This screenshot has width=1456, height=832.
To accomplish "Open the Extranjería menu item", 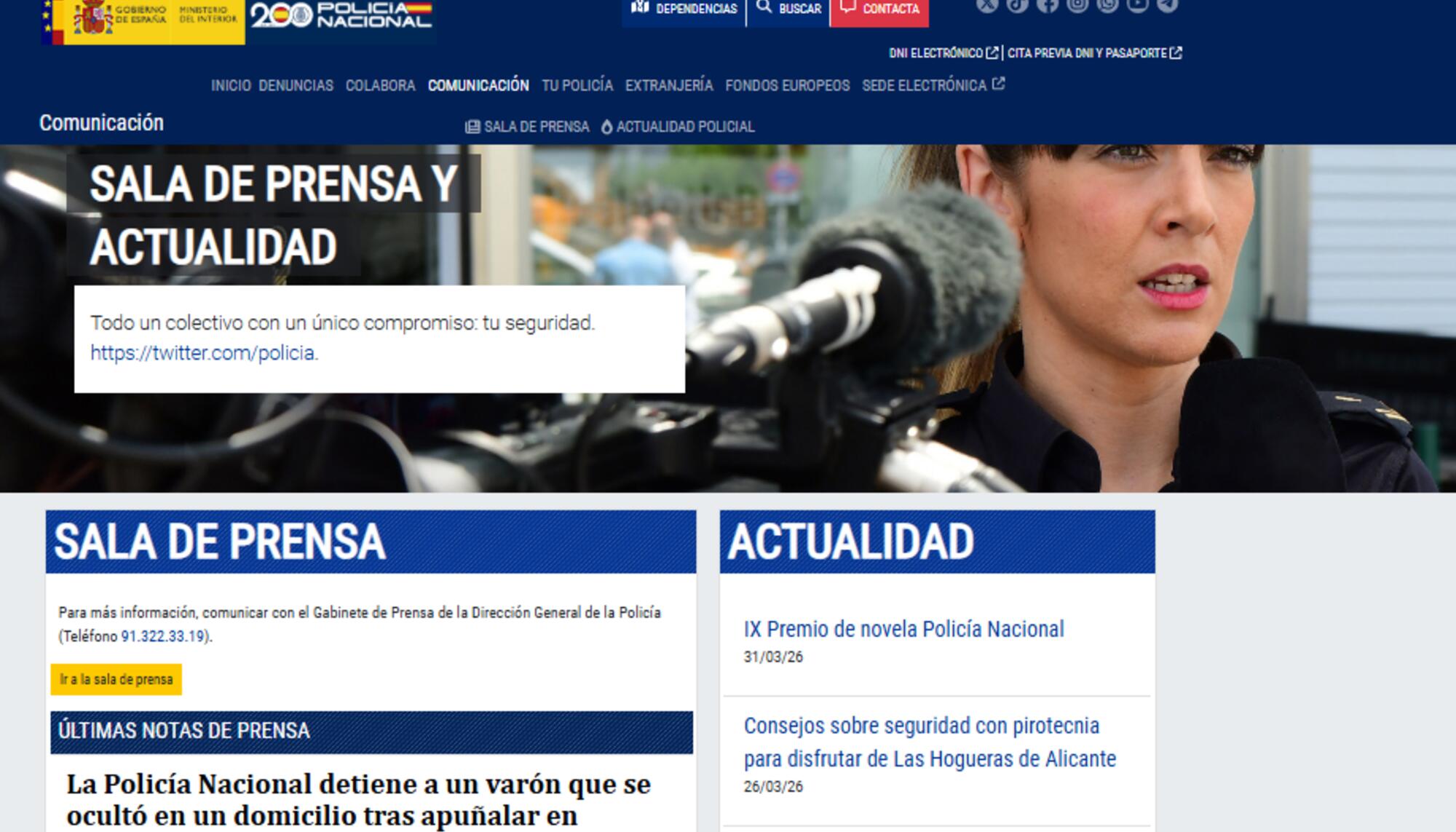I will point(668,85).
